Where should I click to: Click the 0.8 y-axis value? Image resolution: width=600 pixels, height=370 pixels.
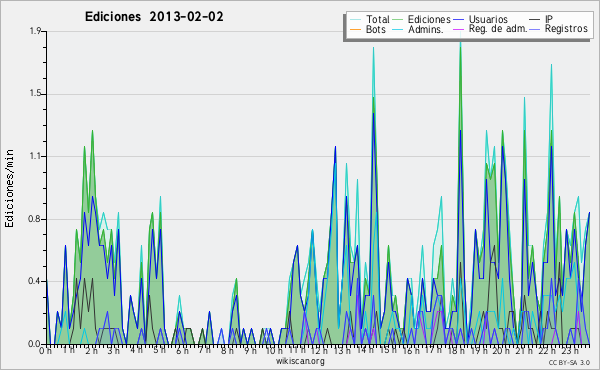35,219
